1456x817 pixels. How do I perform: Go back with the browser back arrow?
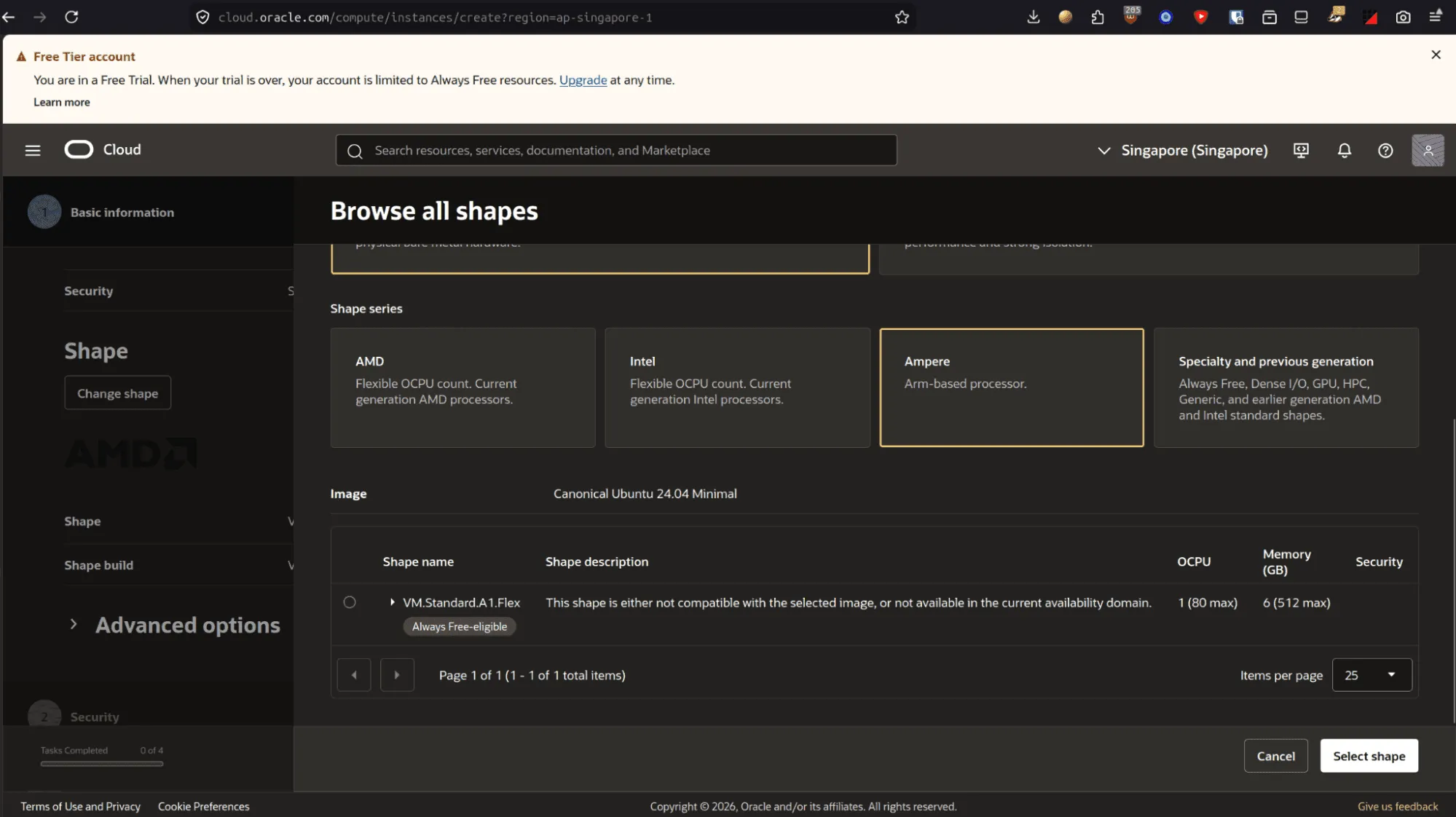tap(9, 17)
